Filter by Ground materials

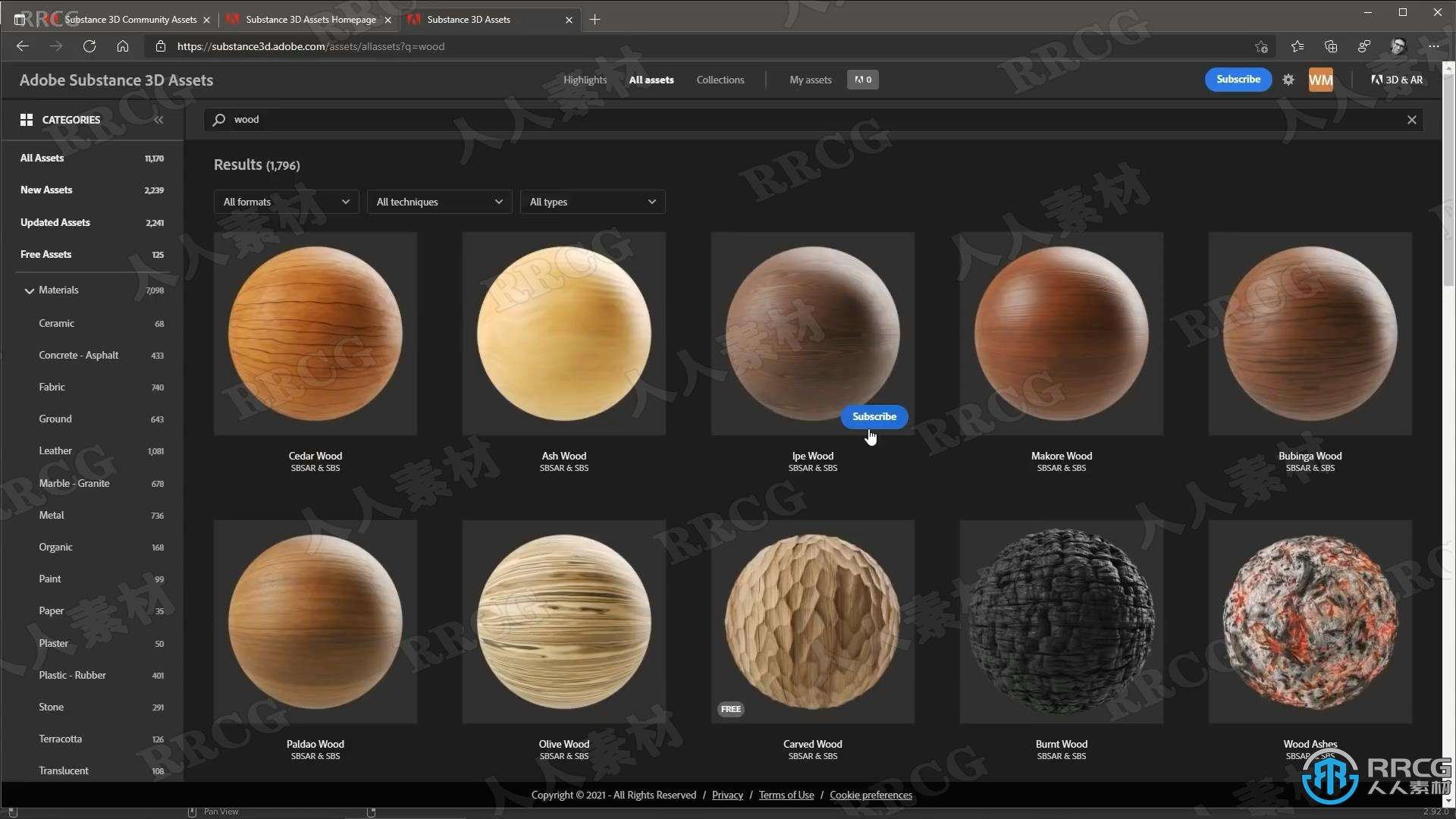point(101,419)
